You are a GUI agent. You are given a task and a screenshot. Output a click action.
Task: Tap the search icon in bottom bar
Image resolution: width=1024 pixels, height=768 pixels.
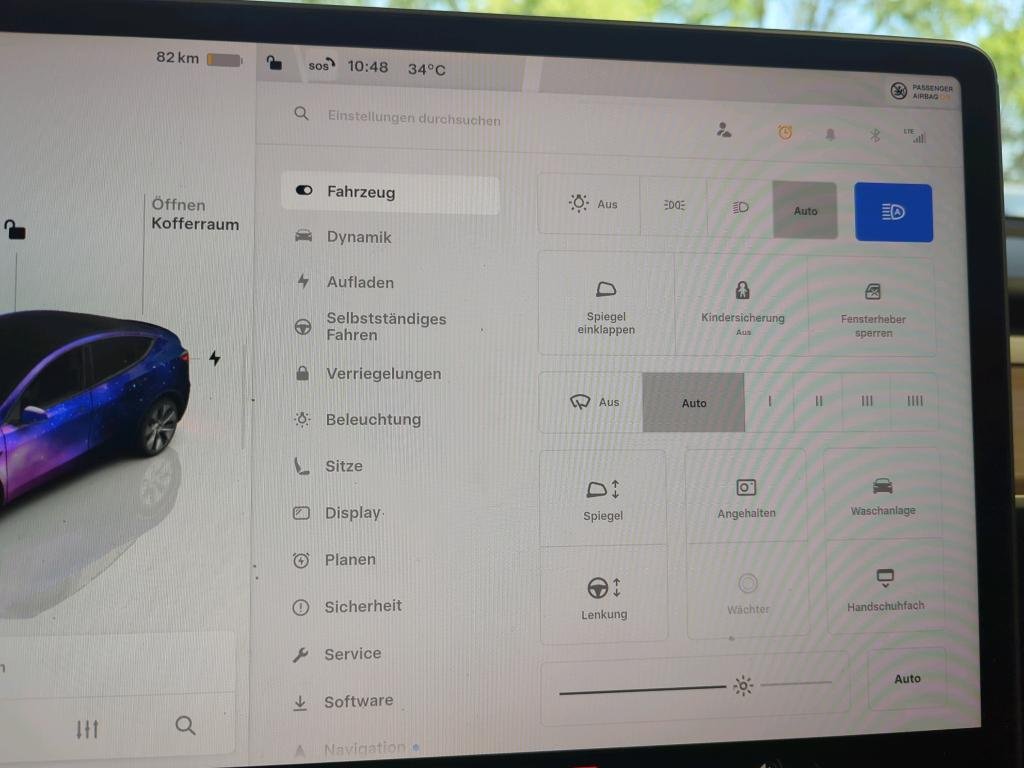[x=185, y=725]
